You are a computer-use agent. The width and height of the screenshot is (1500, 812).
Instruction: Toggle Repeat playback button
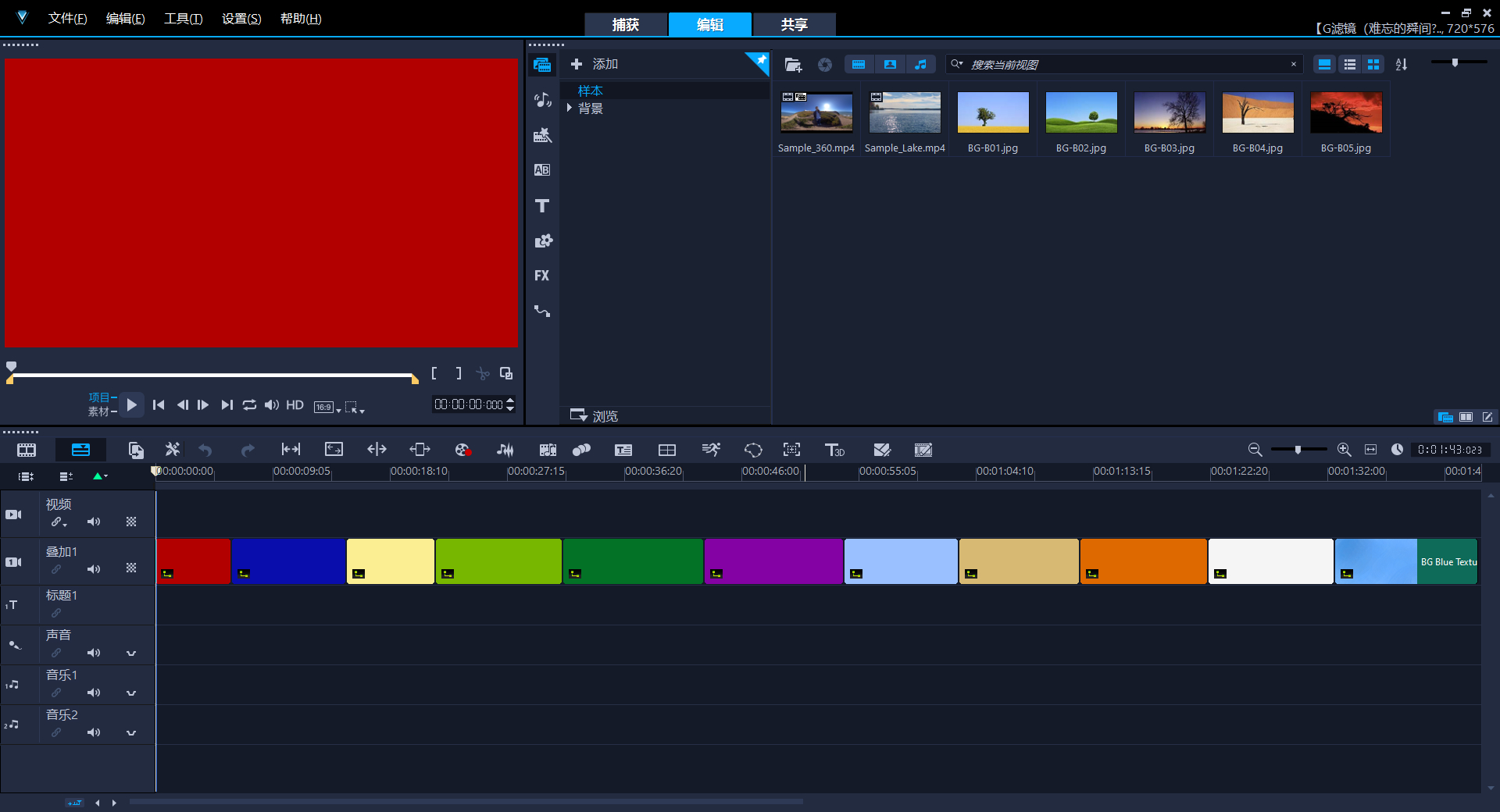point(249,404)
